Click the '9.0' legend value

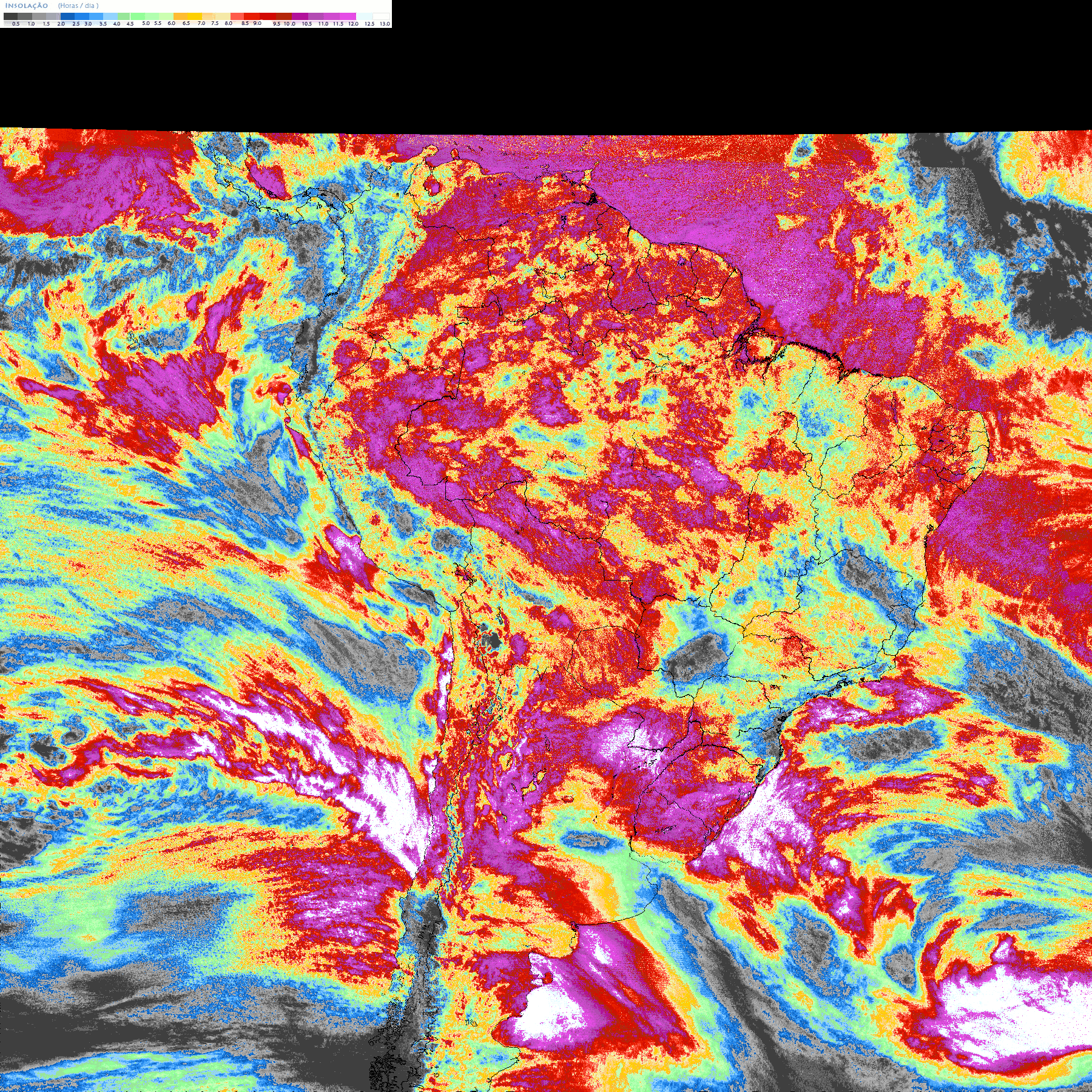pos(257,23)
